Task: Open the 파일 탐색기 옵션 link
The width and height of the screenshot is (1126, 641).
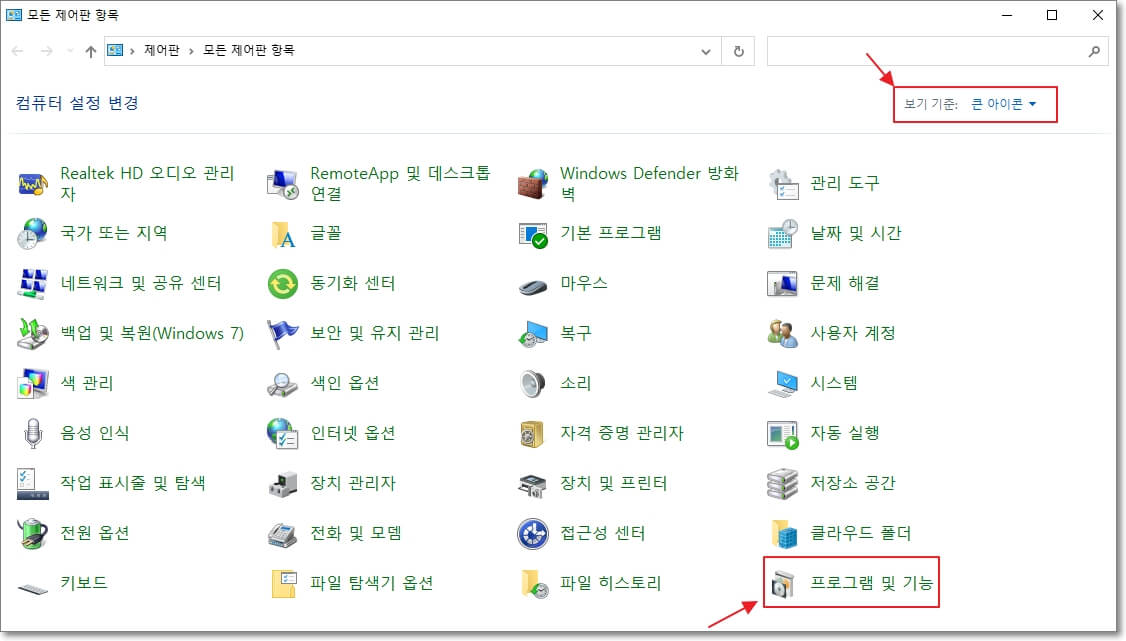Action: (x=371, y=583)
